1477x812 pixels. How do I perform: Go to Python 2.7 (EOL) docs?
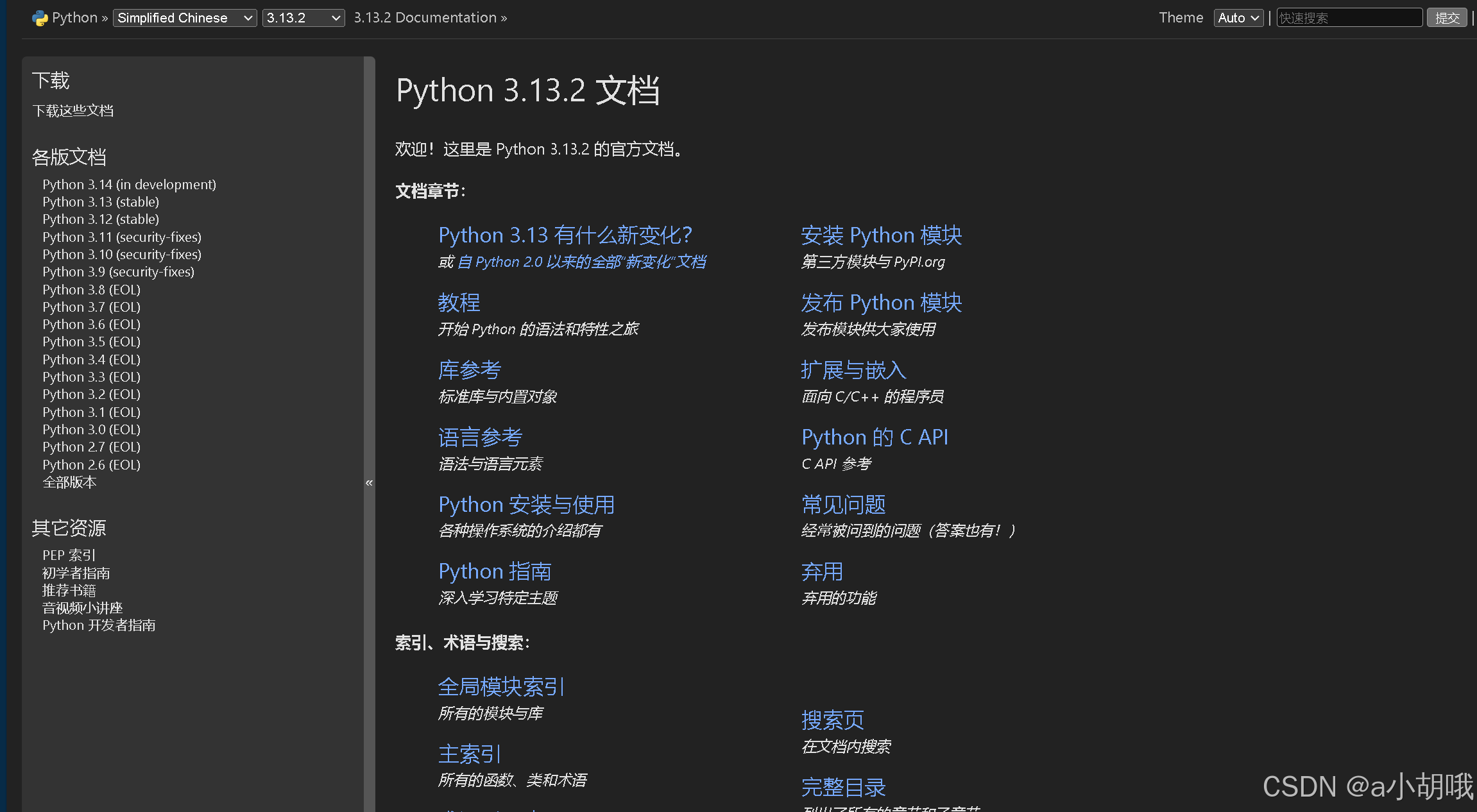91,447
